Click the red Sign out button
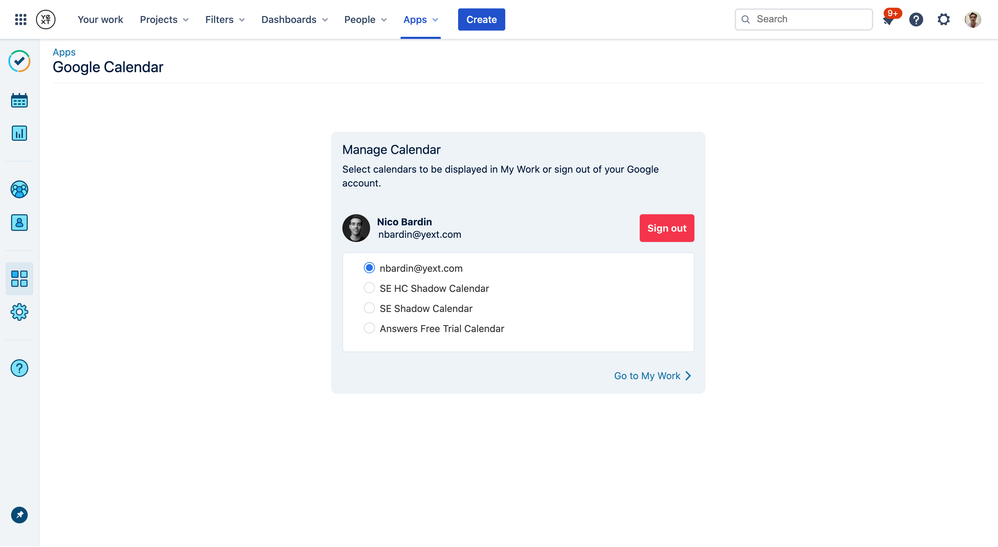998x547 pixels. pos(666,228)
